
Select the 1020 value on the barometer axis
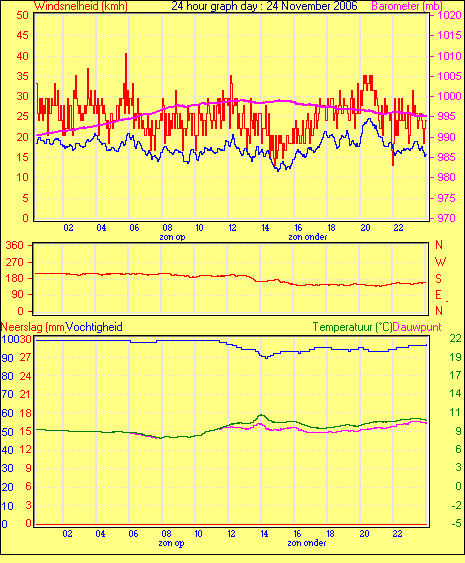450,15
